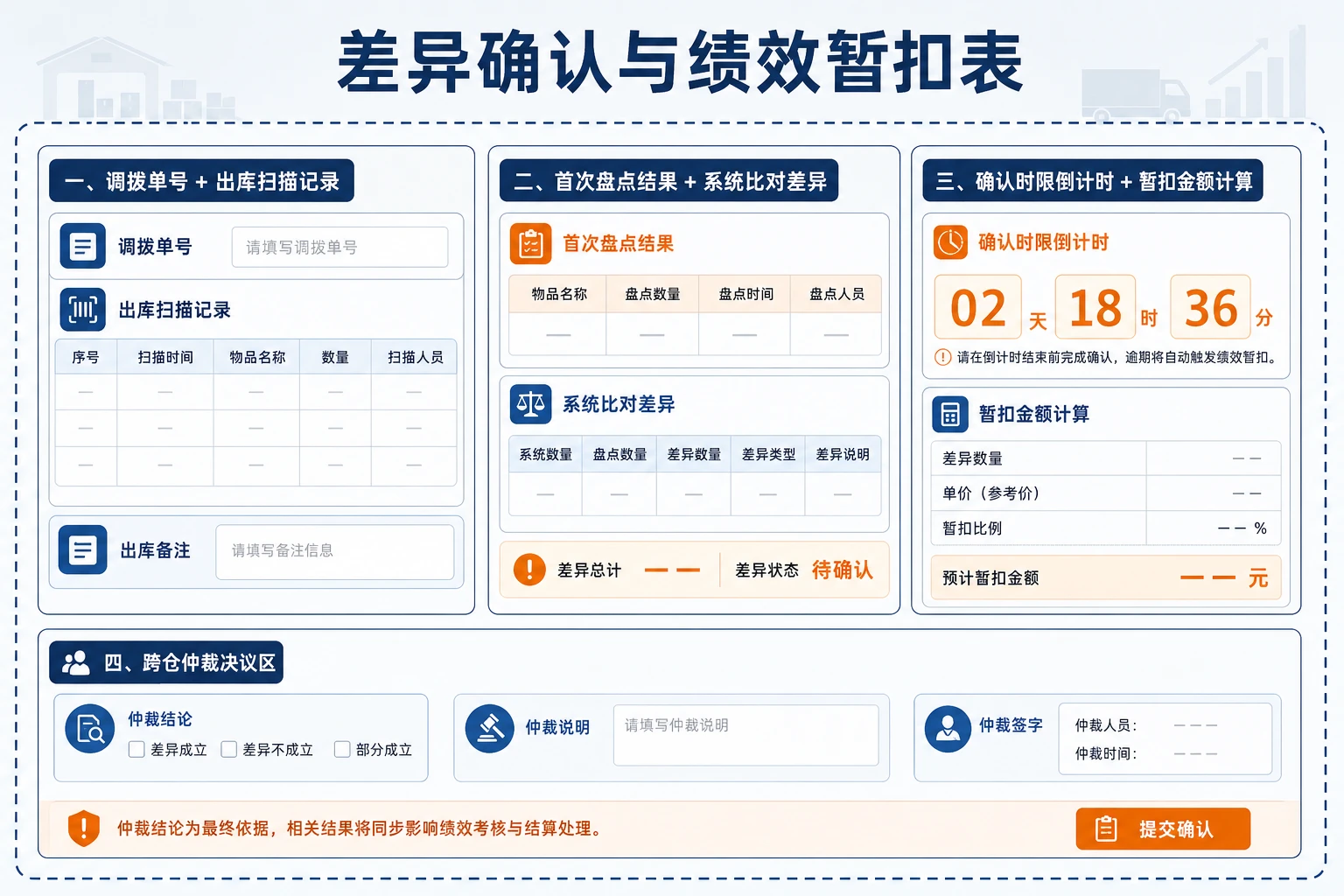Select section header 四、跨仓仲裁决议区
Screen dimensions: 1344x896
166,662
